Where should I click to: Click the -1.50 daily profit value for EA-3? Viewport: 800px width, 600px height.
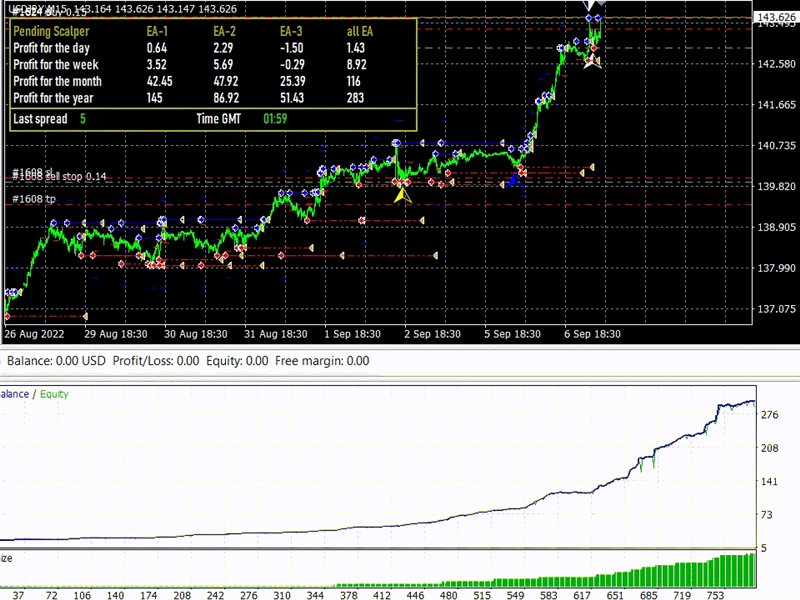pyautogui.click(x=292, y=48)
